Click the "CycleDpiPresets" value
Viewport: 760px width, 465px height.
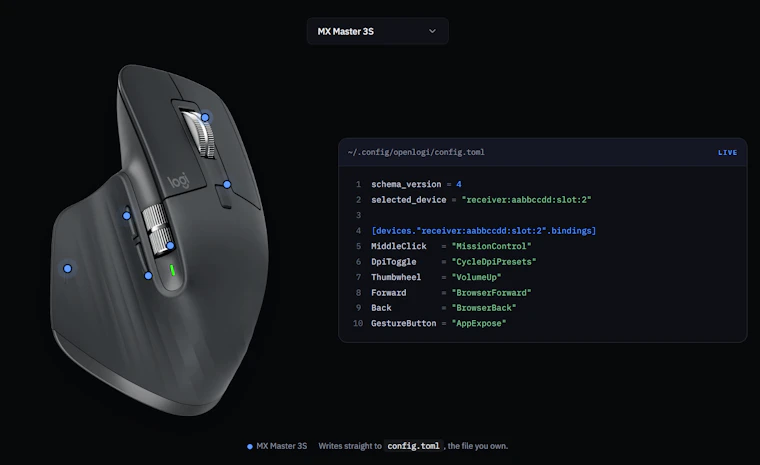(494, 262)
